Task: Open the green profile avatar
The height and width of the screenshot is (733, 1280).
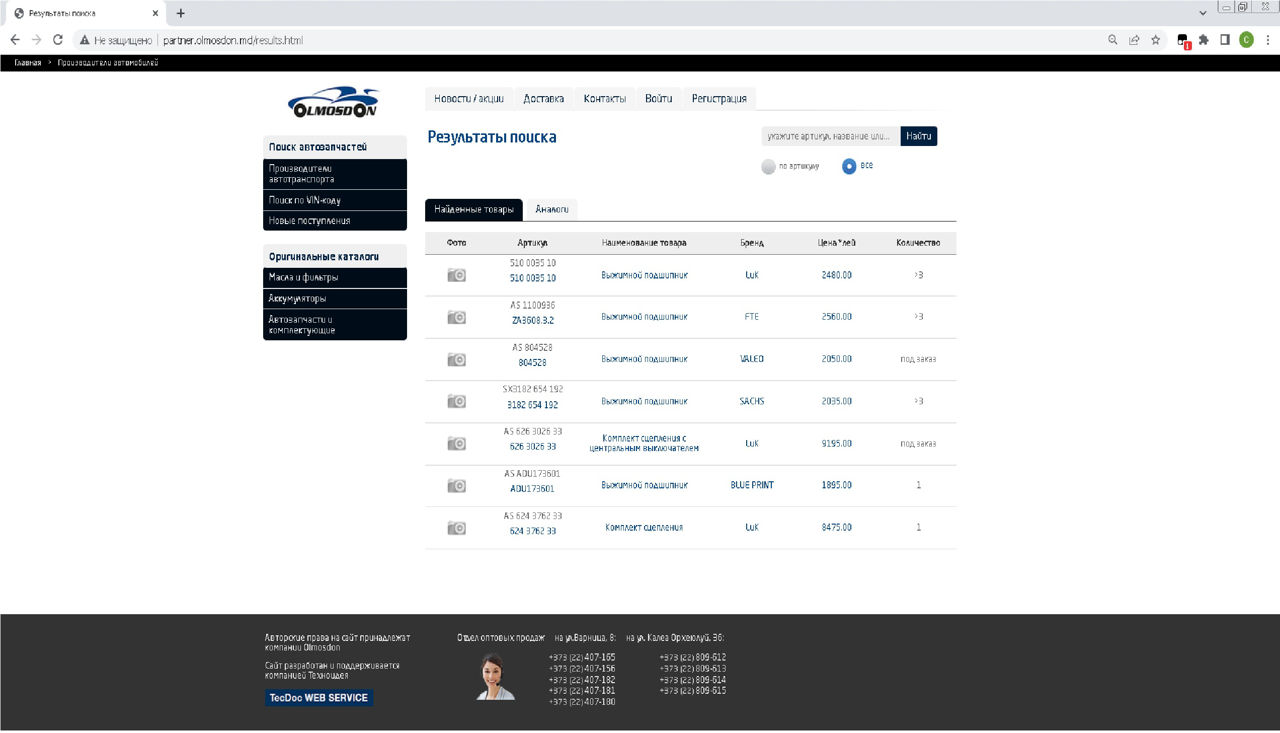Action: tap(1246, 40)
